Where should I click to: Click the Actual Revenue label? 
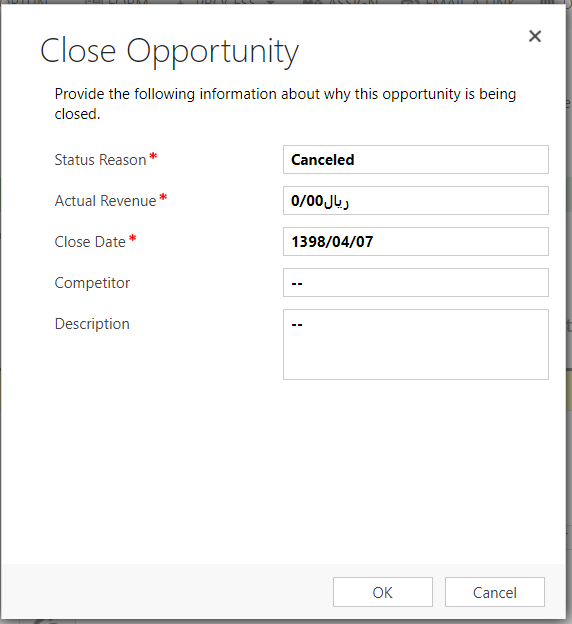click(105, 201)
